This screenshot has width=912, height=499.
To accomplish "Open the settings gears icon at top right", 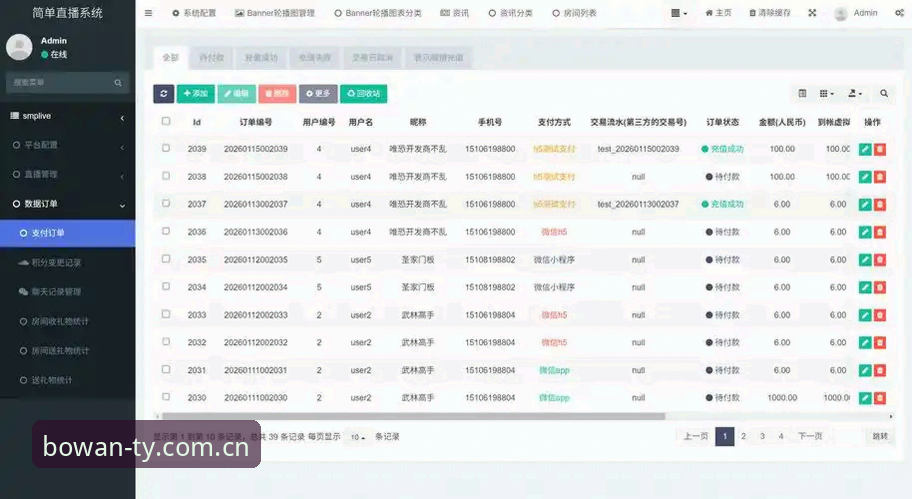I will click(x=899, y=13).
